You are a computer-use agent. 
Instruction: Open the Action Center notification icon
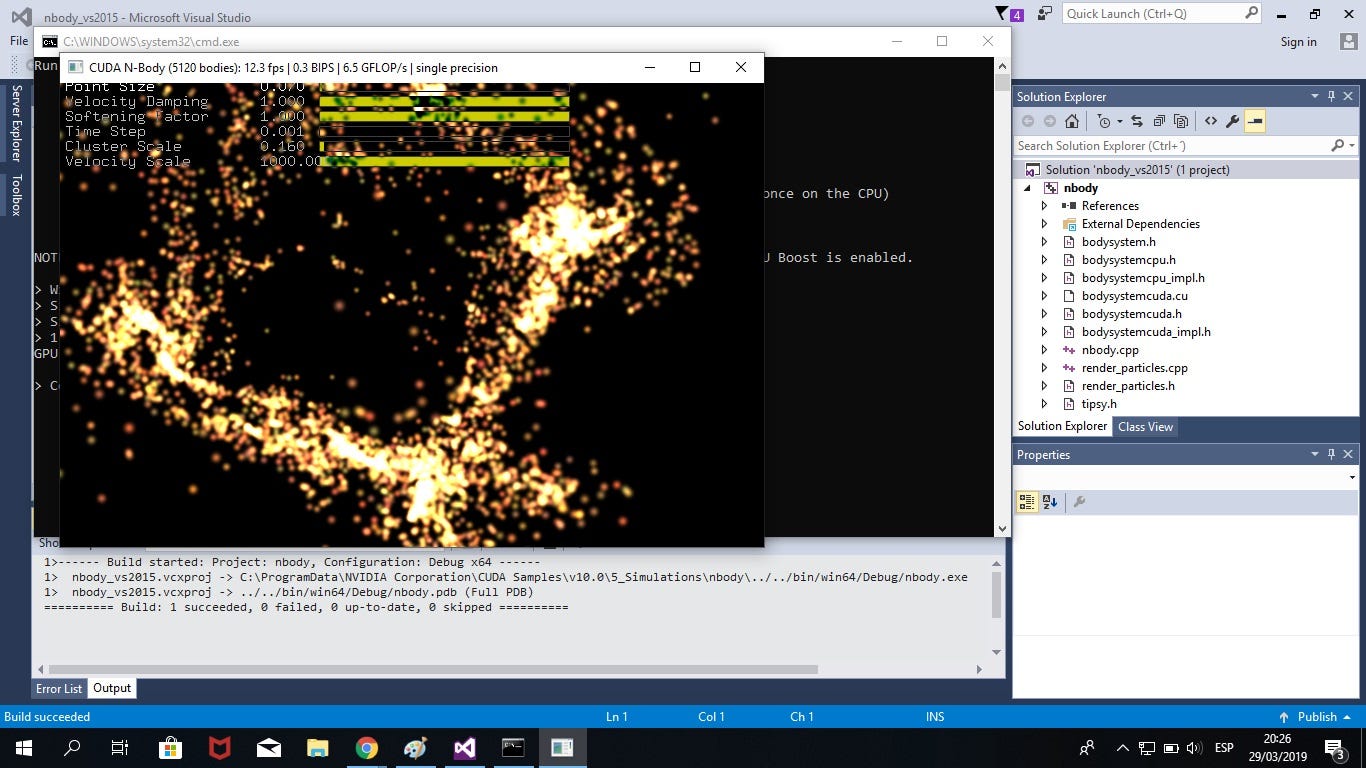[1334, 748]
